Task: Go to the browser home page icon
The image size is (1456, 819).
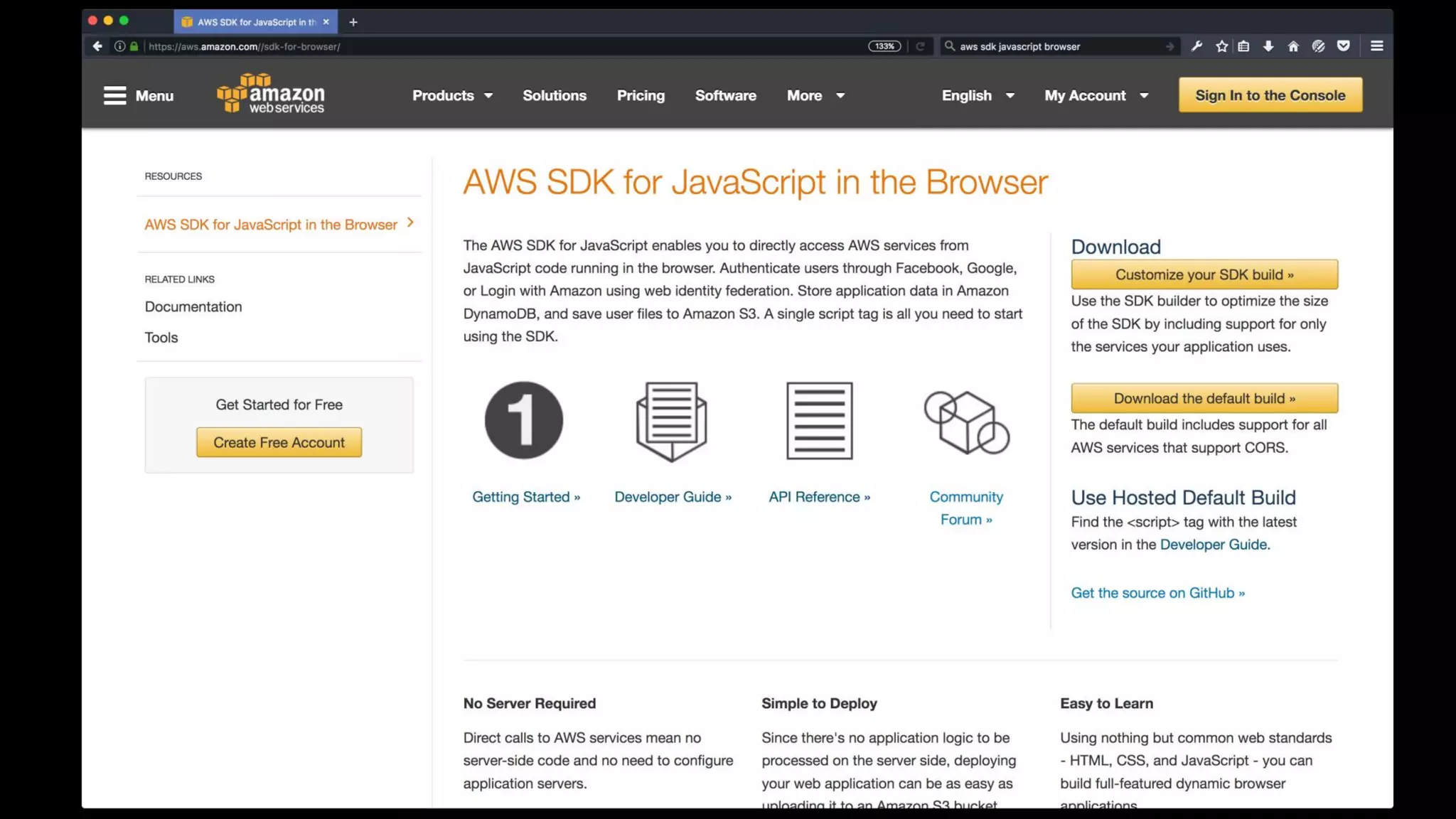Action: click(x=1293, y=46)
